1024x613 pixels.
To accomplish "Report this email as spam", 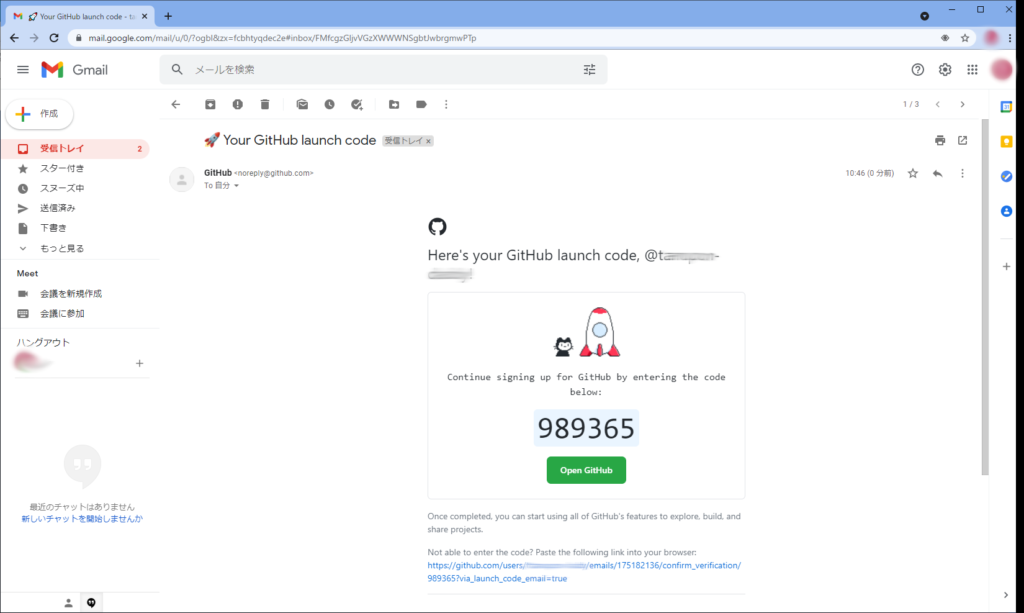I will click(237, 104).
